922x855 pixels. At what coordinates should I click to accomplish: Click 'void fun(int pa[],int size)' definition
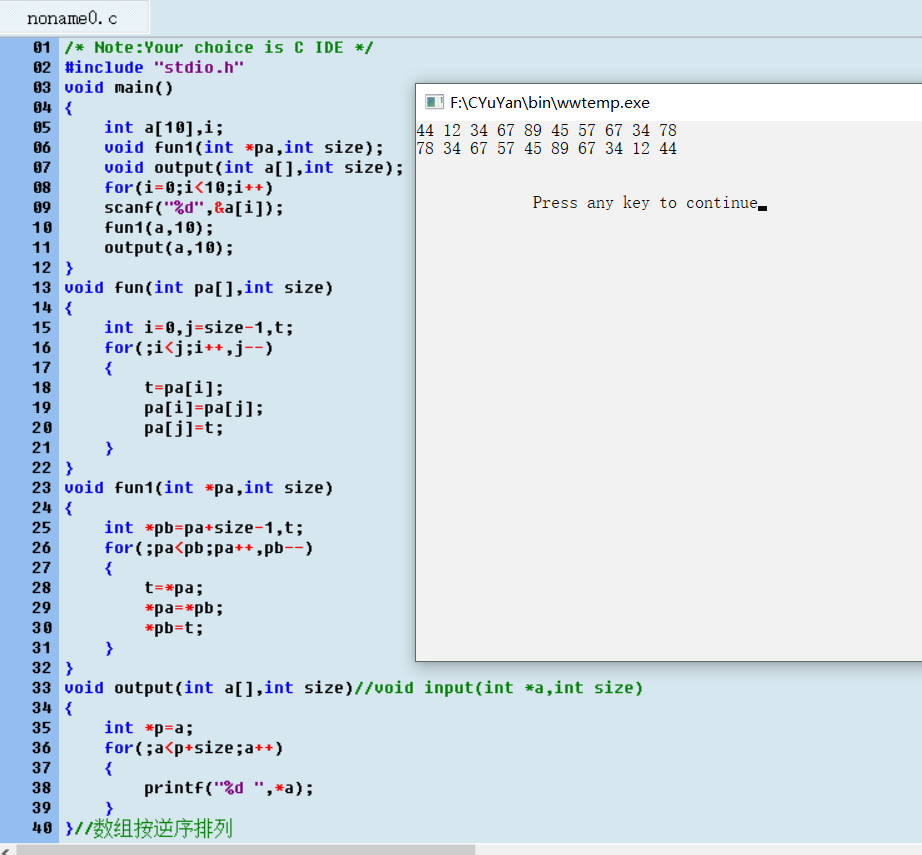(199, 288)
